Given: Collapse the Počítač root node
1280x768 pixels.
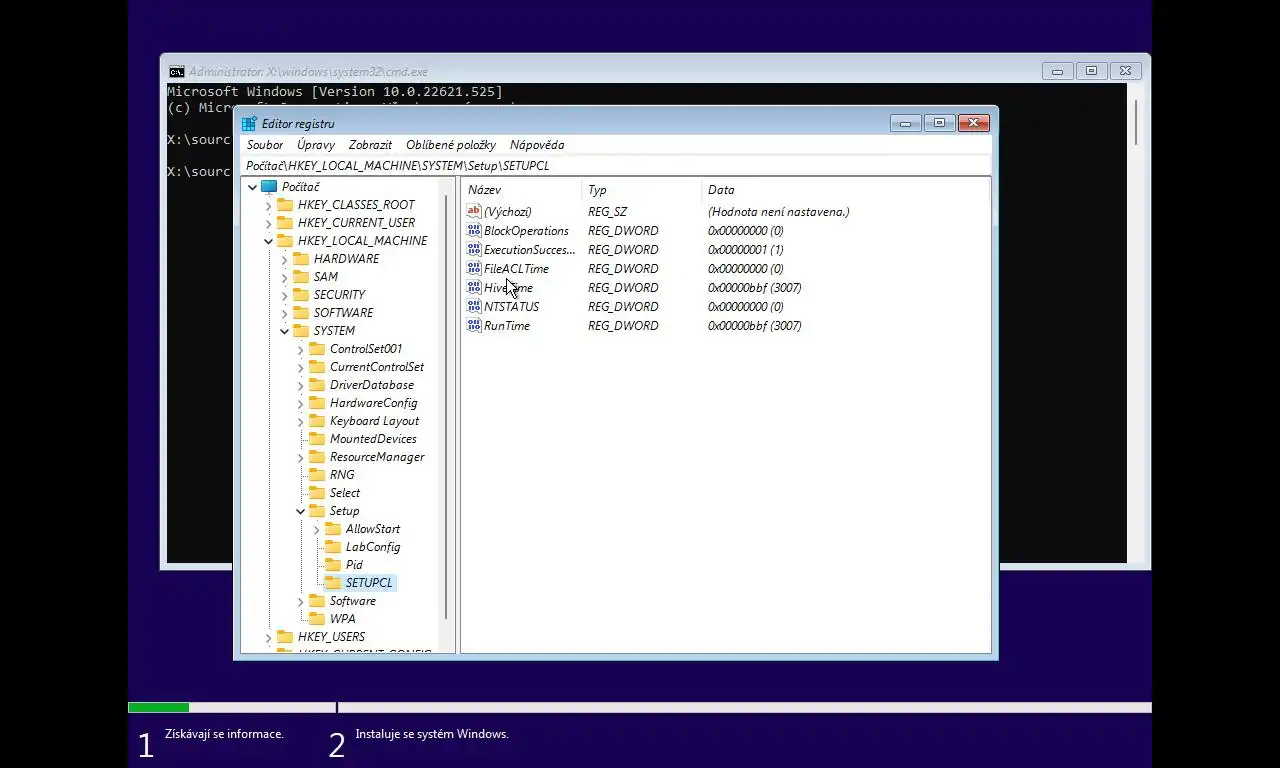Looking at the screenshot, I should coord(252,187).
